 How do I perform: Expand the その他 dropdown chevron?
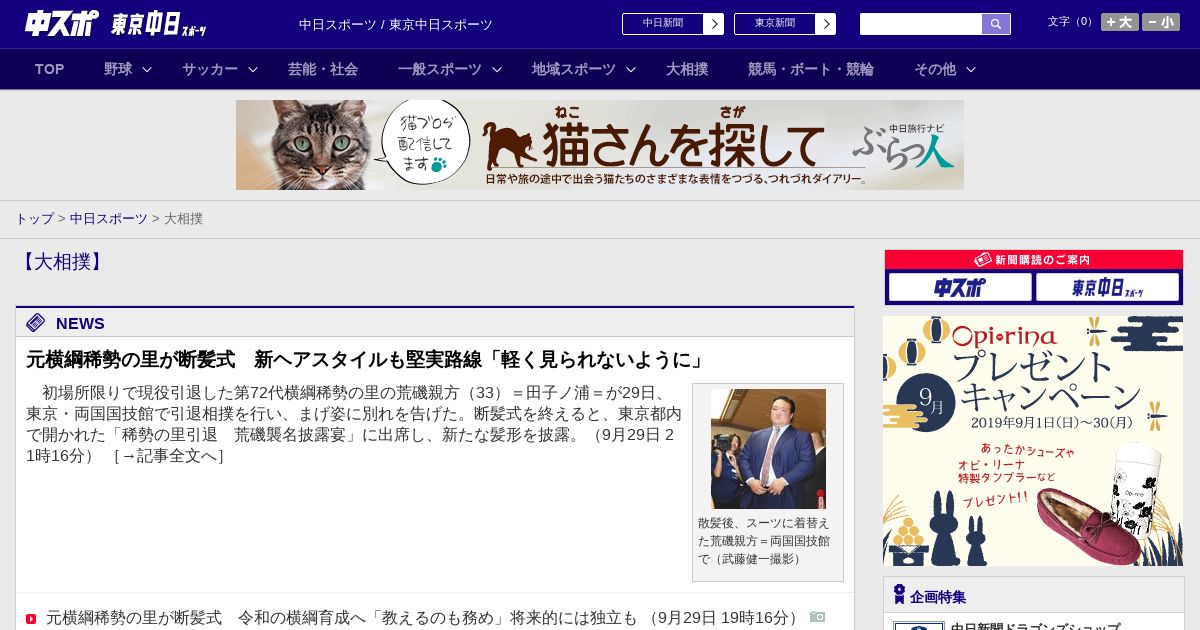pyautogui.click(x=971, y=69)
